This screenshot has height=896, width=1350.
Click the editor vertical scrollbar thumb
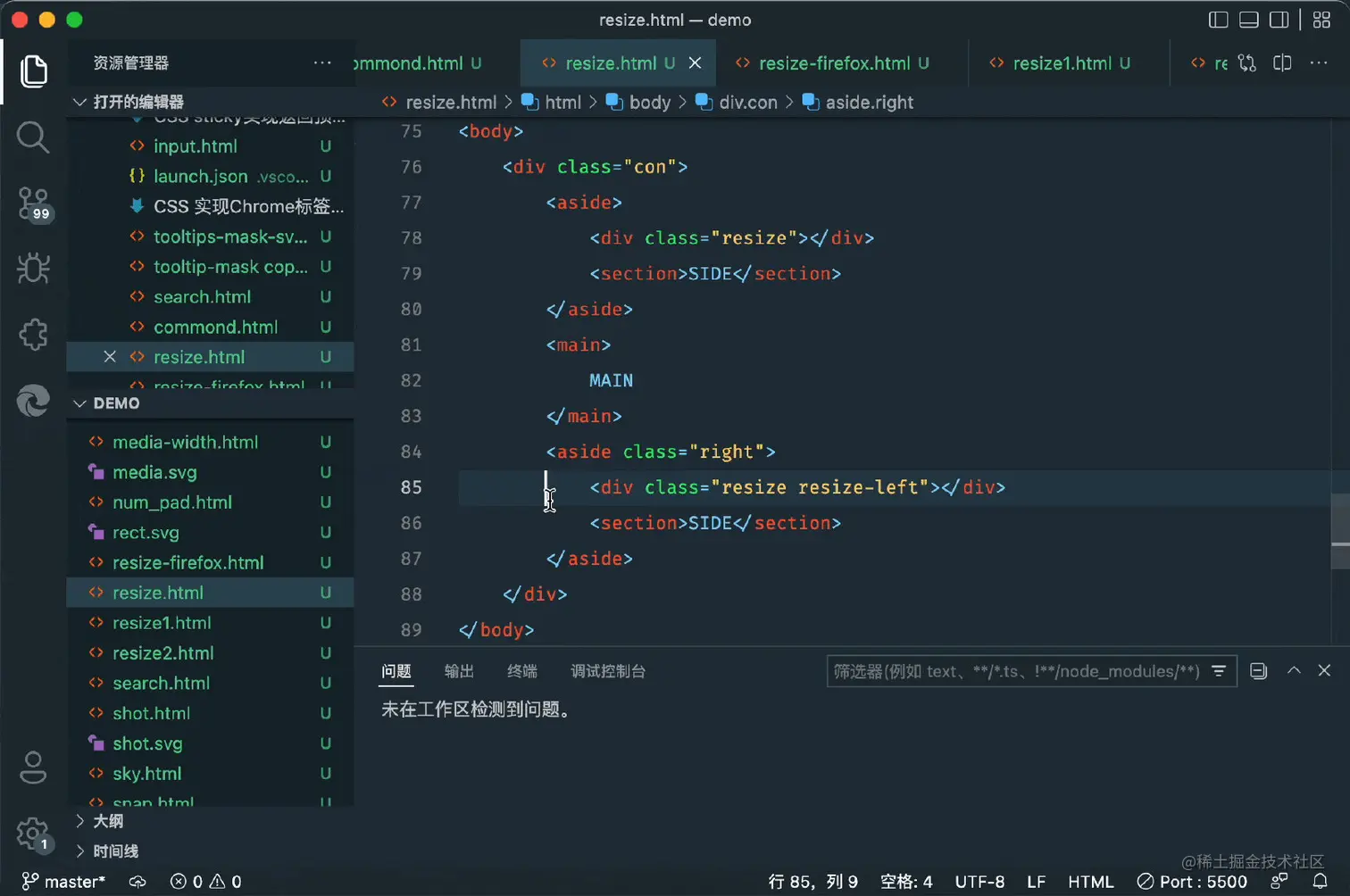pos(1340,532)
